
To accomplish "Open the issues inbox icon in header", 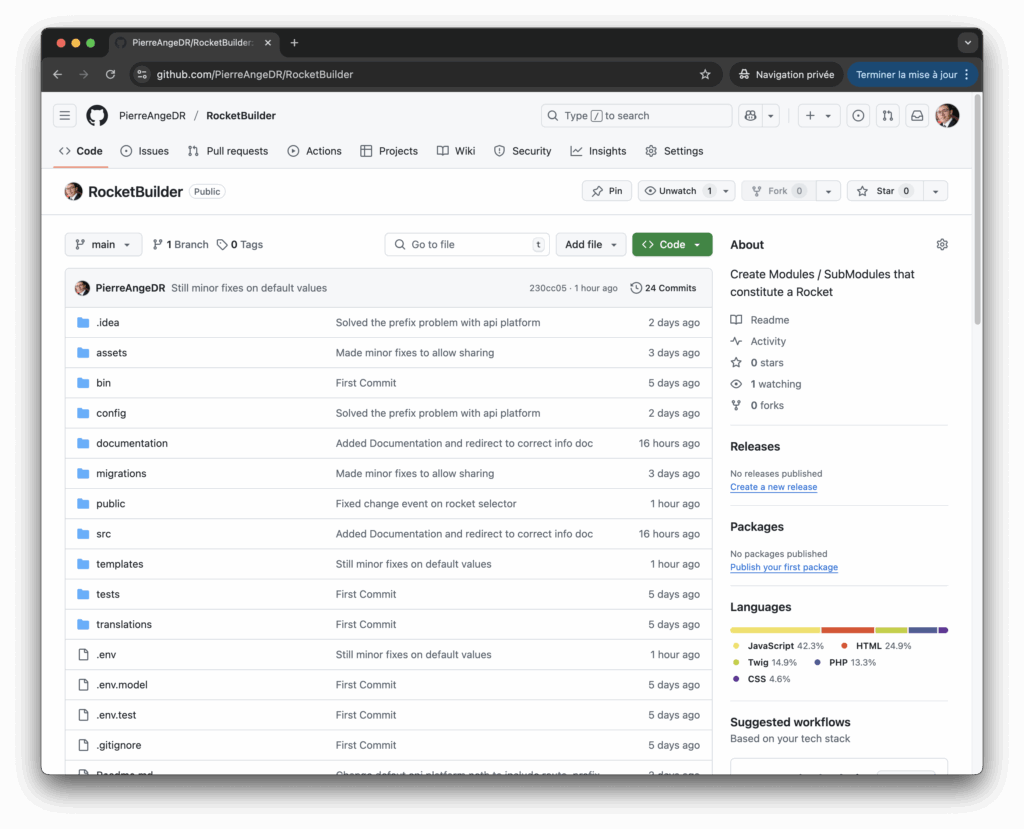I will tap(858, 116).
